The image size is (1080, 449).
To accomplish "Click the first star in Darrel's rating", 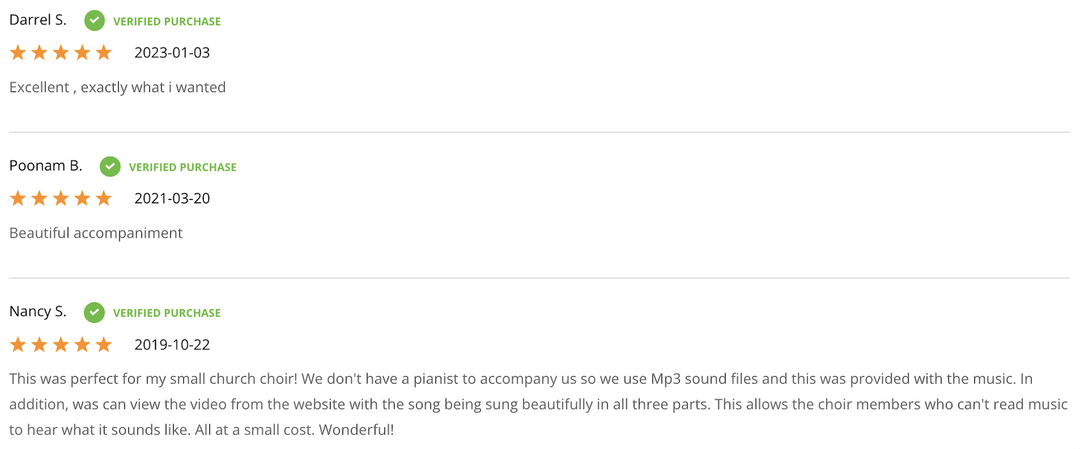I will coord(18,52).
